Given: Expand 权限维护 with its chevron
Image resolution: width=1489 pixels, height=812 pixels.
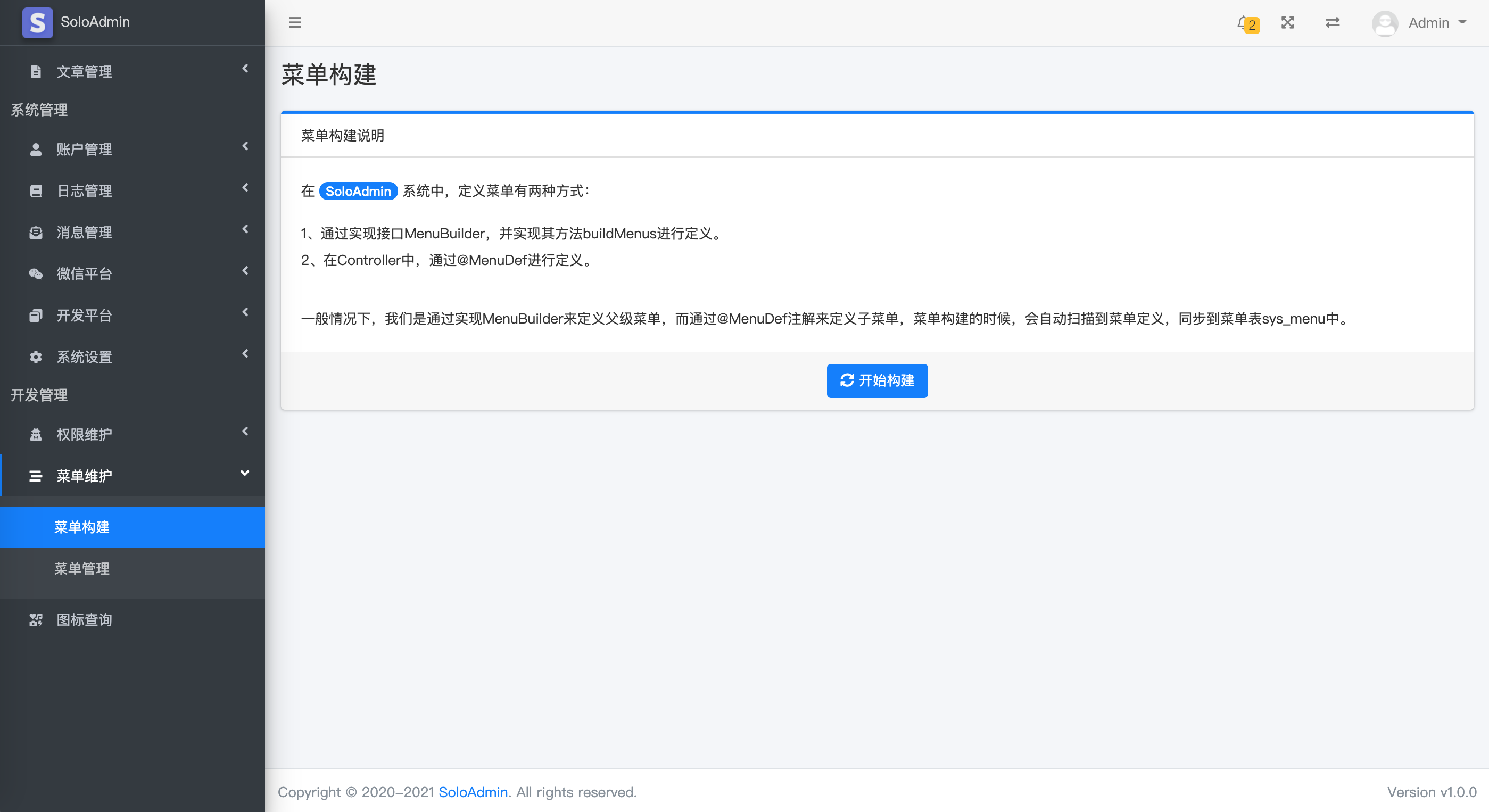Looking at the screenshot, I should pos(245,432).
